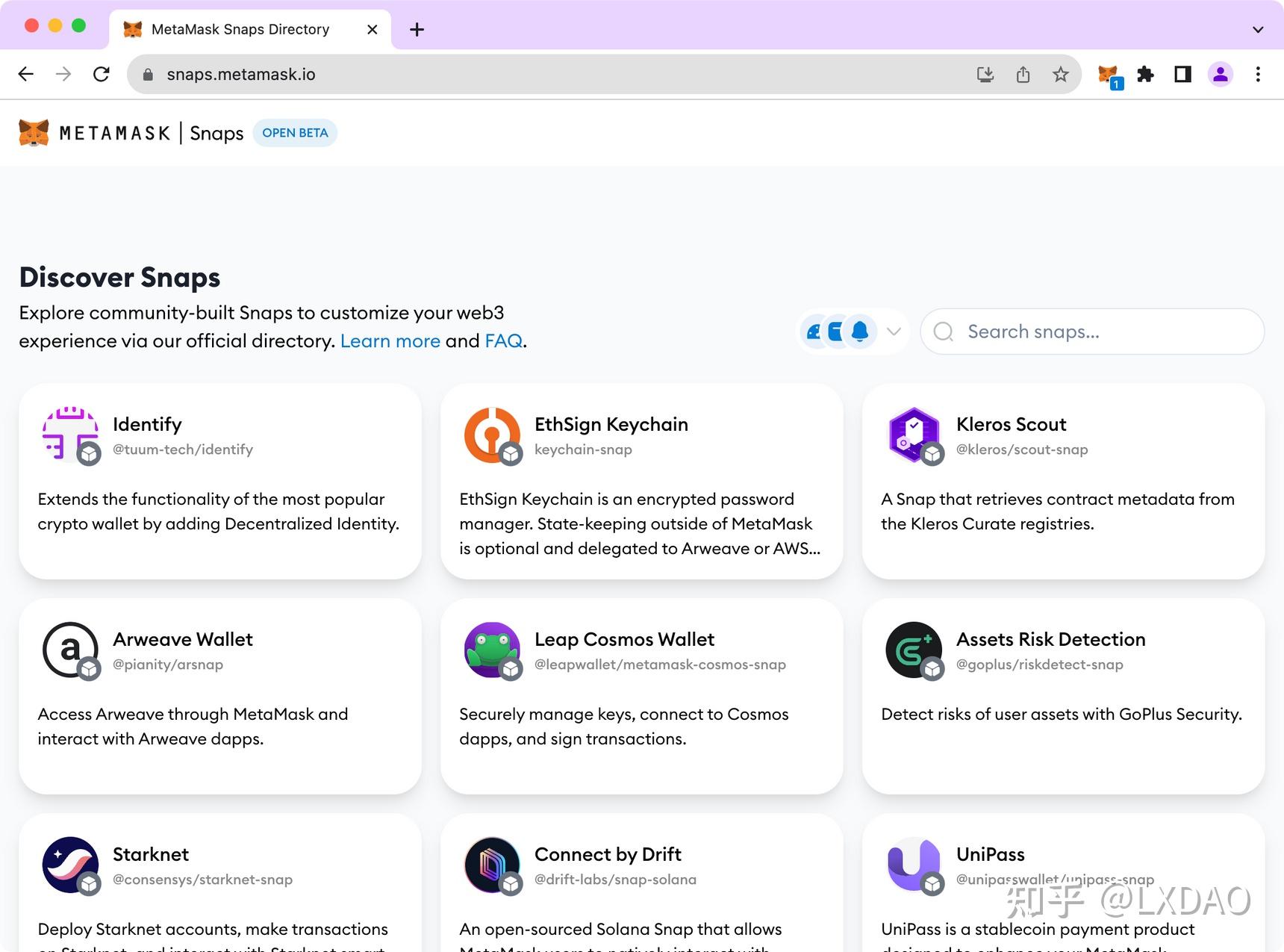The height and width of the screenshot is (952, 1284).
Task: Open a new browser tab
Action: click(x=417, y=29)
